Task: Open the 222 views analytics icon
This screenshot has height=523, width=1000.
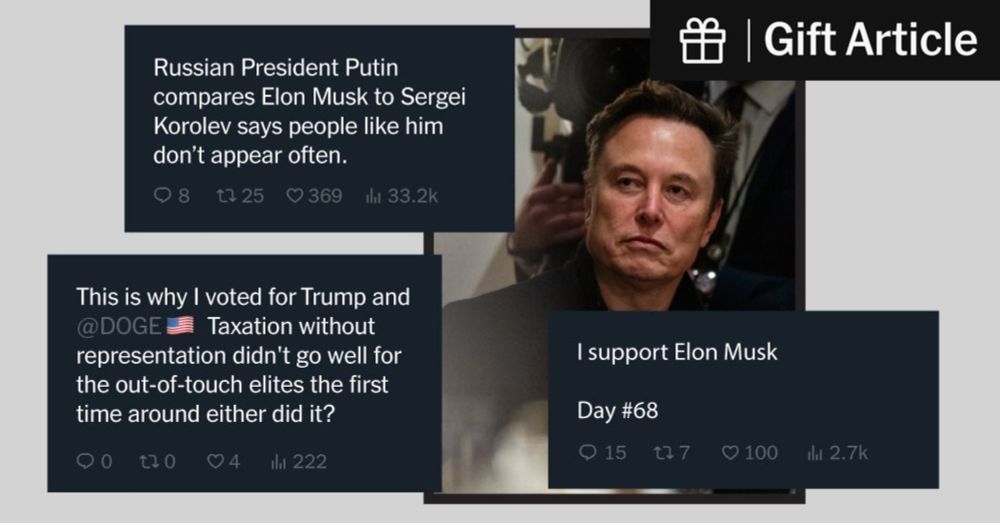Action: (278, 462)
